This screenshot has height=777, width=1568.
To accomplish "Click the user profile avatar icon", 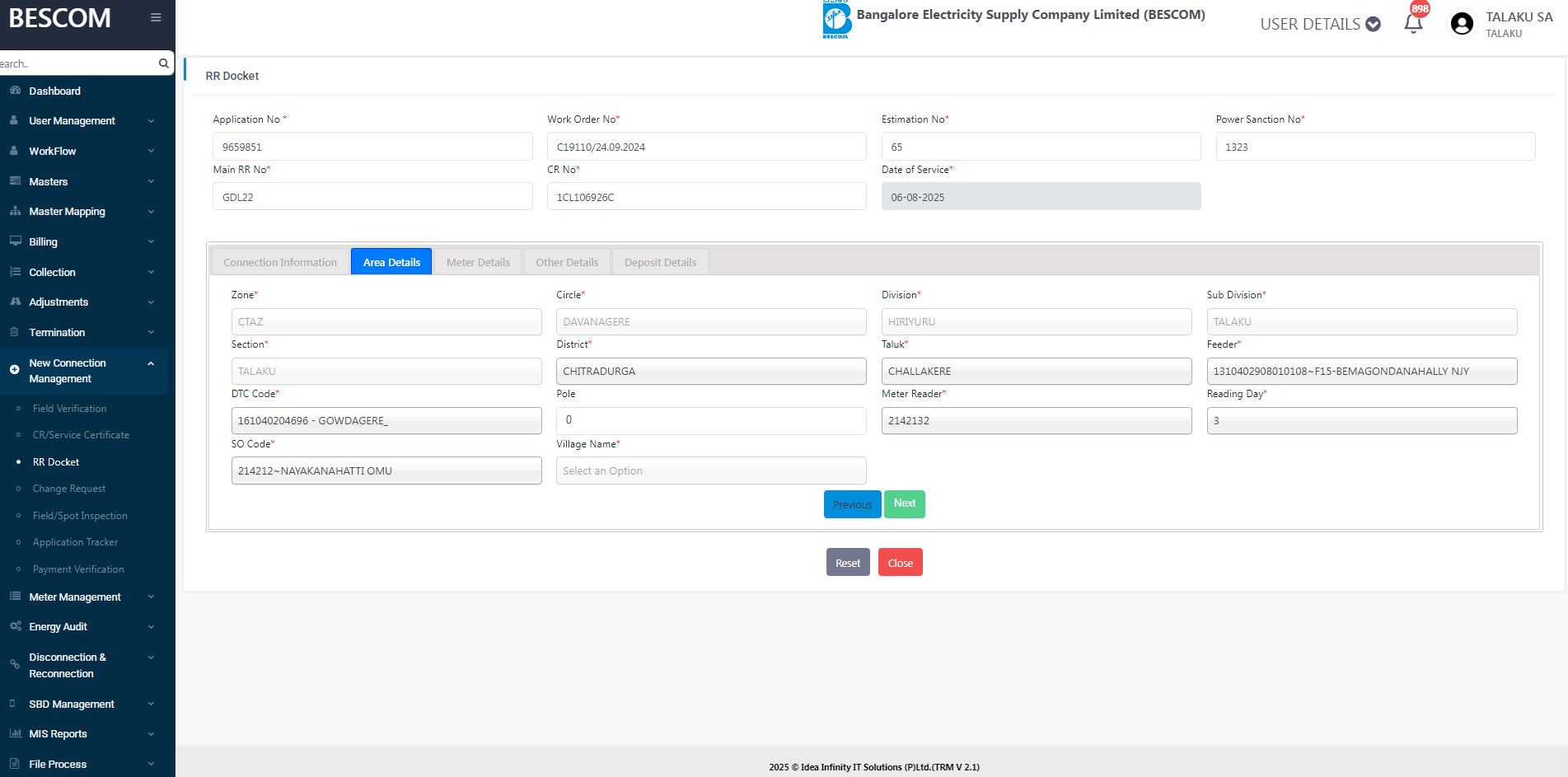I will 1462,24.
